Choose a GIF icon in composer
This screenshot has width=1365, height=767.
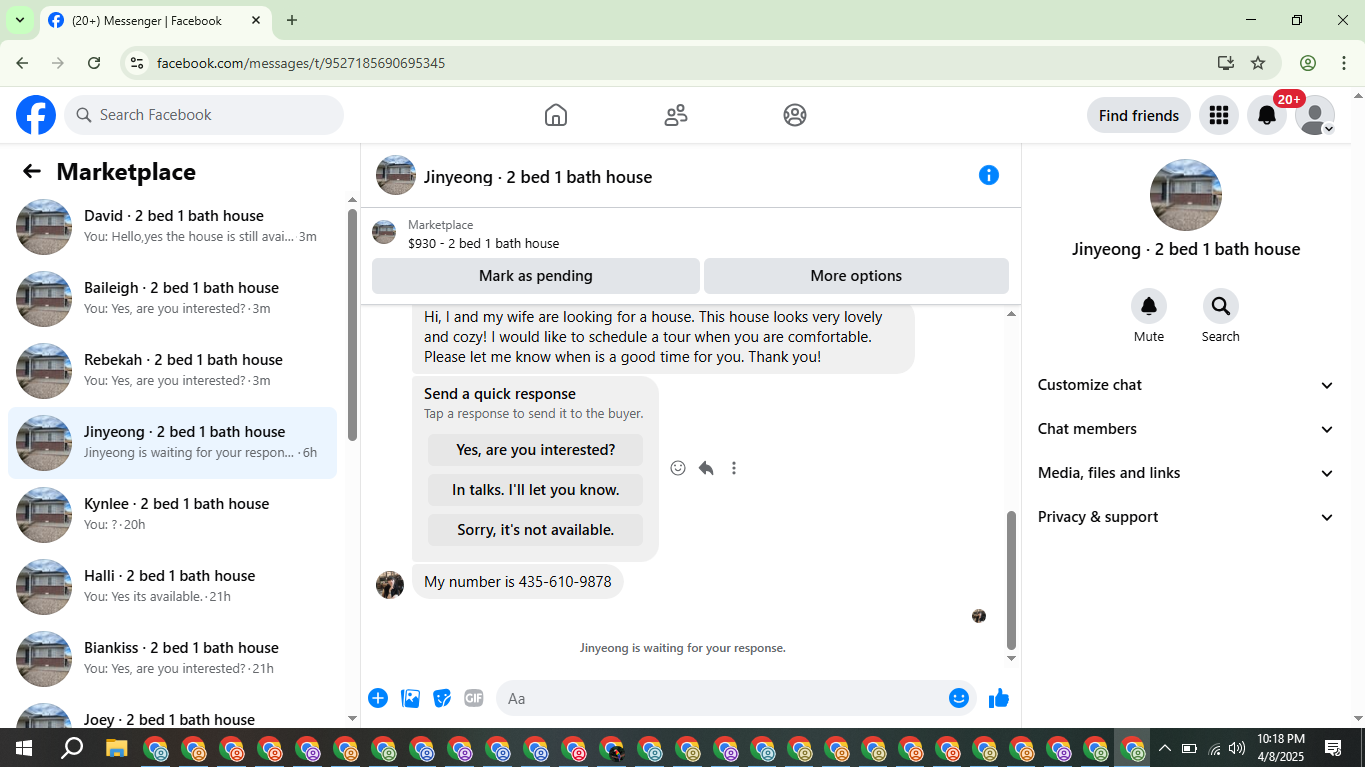click(x=474, y=698)
